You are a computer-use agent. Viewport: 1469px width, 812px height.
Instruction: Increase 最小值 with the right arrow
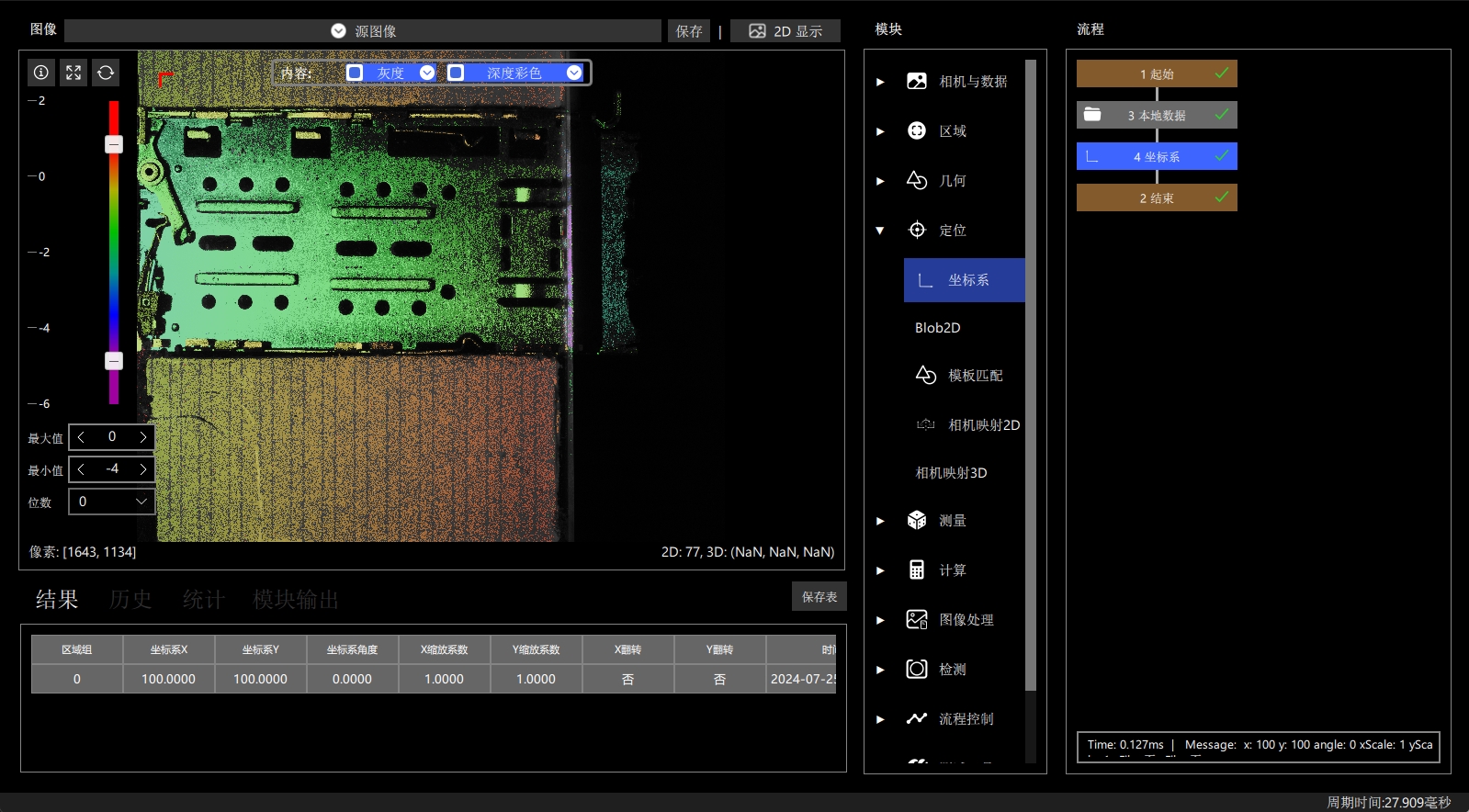click(x=142, y=469)
